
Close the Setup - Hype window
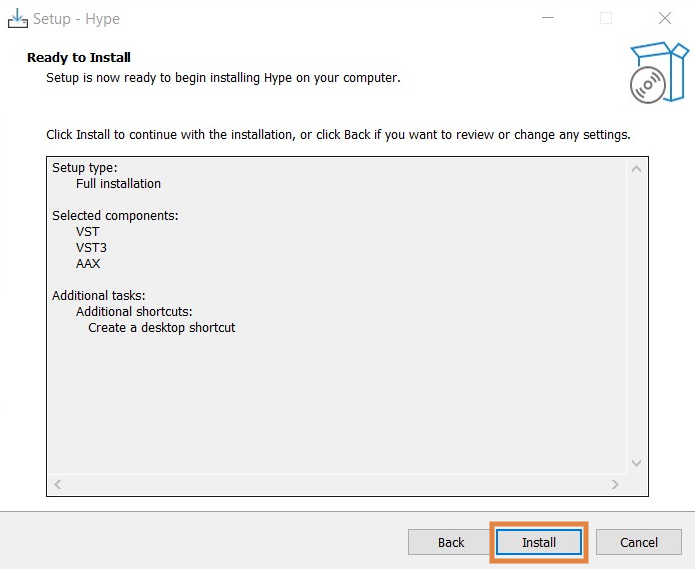pyautogui.click(x=665, y=18)
